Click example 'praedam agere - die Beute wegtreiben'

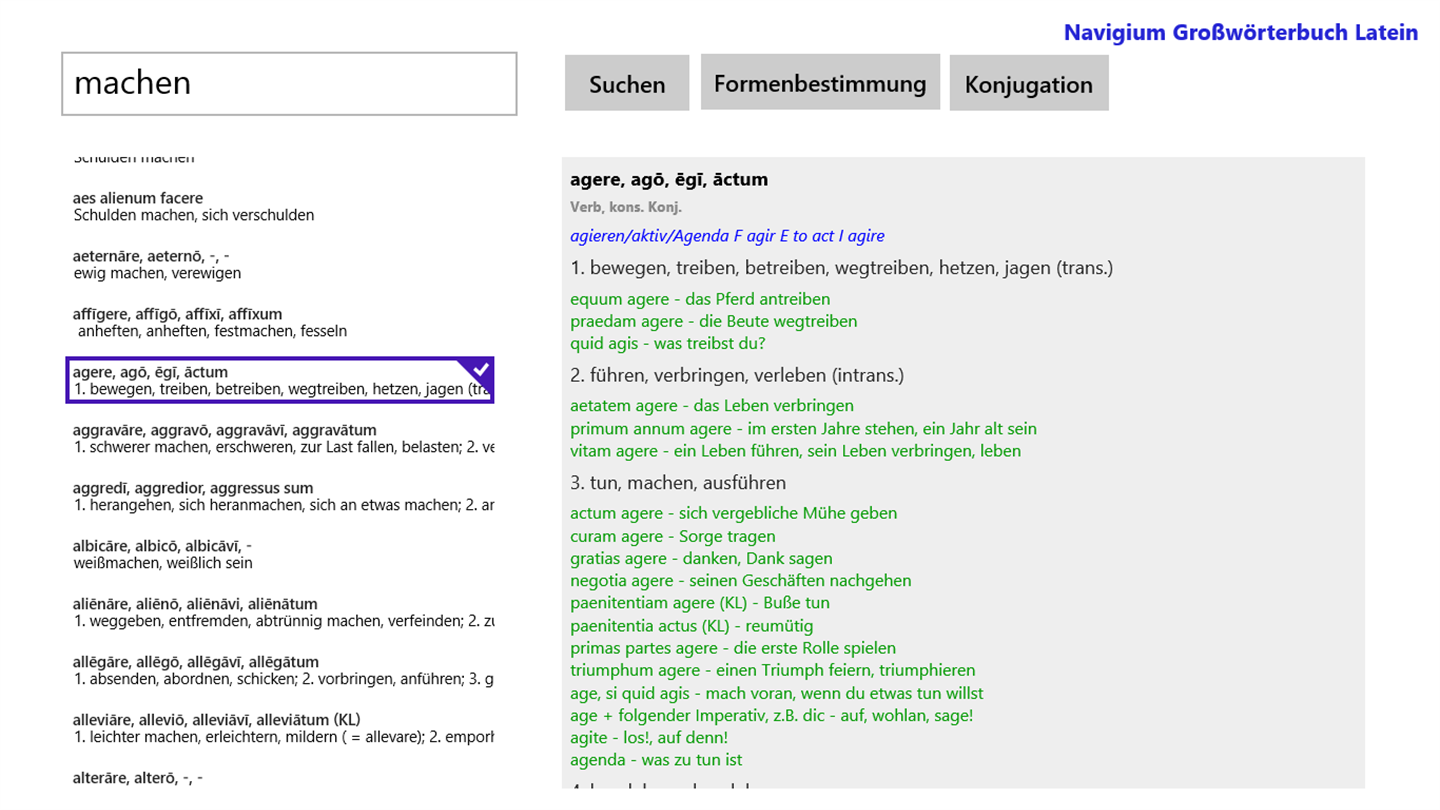[x=713, y=321]
